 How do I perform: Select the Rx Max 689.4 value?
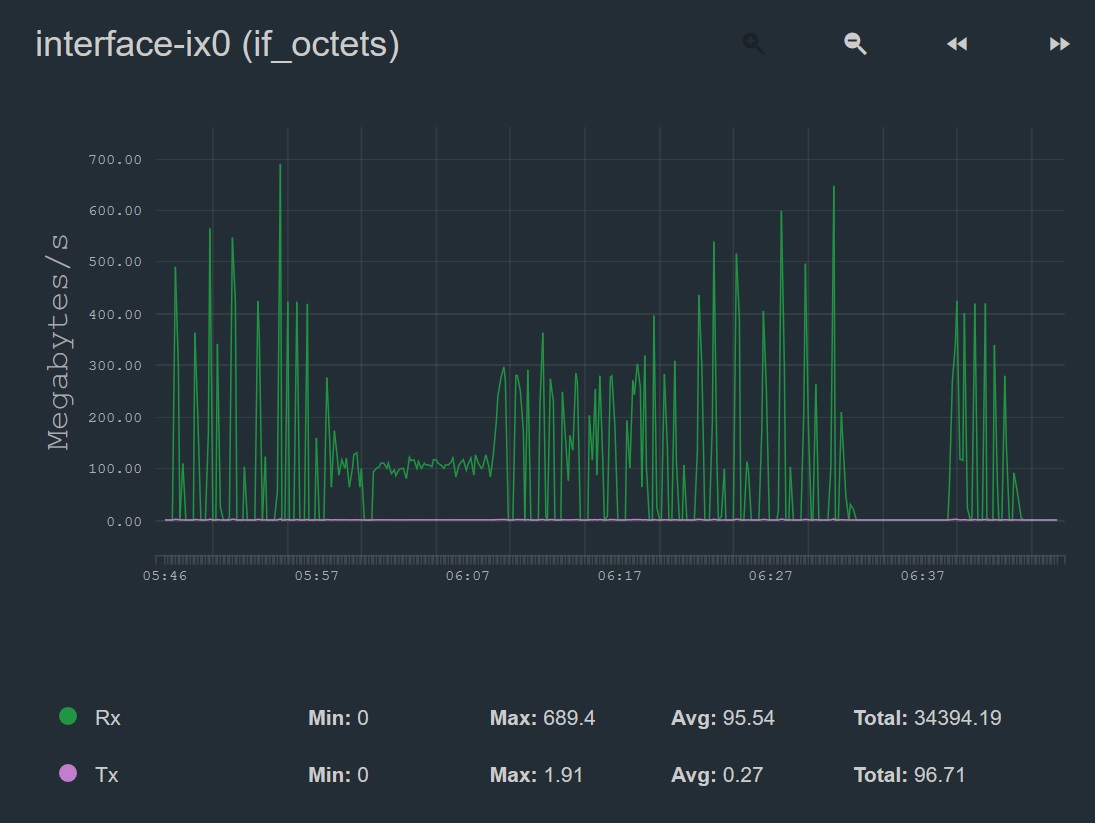568,718
